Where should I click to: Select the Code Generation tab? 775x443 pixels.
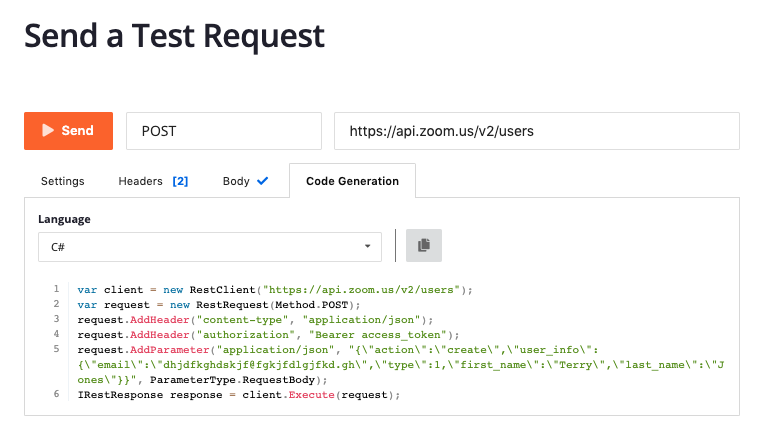pyautogui.click(x=352, y=182)
